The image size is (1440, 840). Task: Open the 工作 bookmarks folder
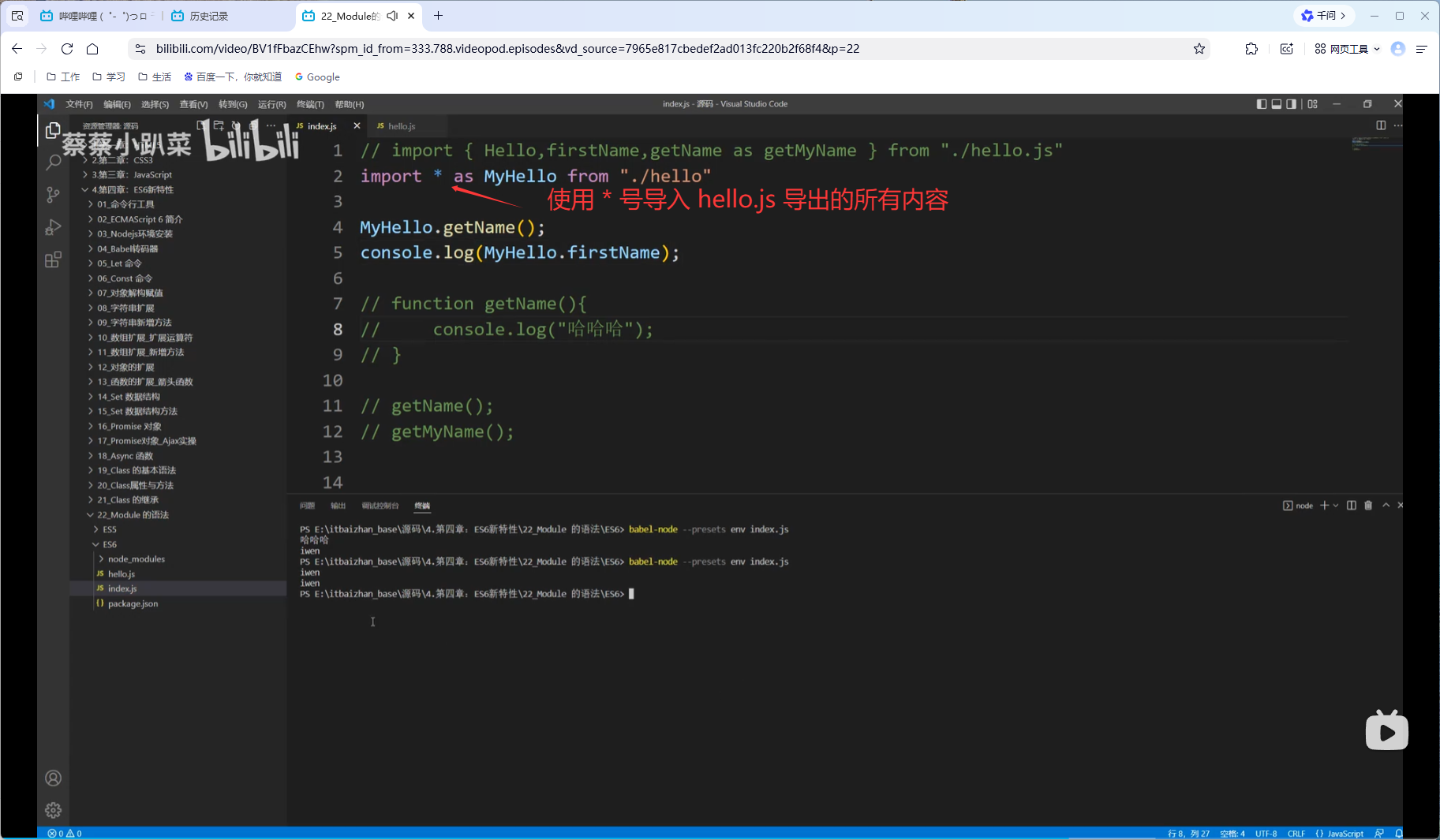63,77
